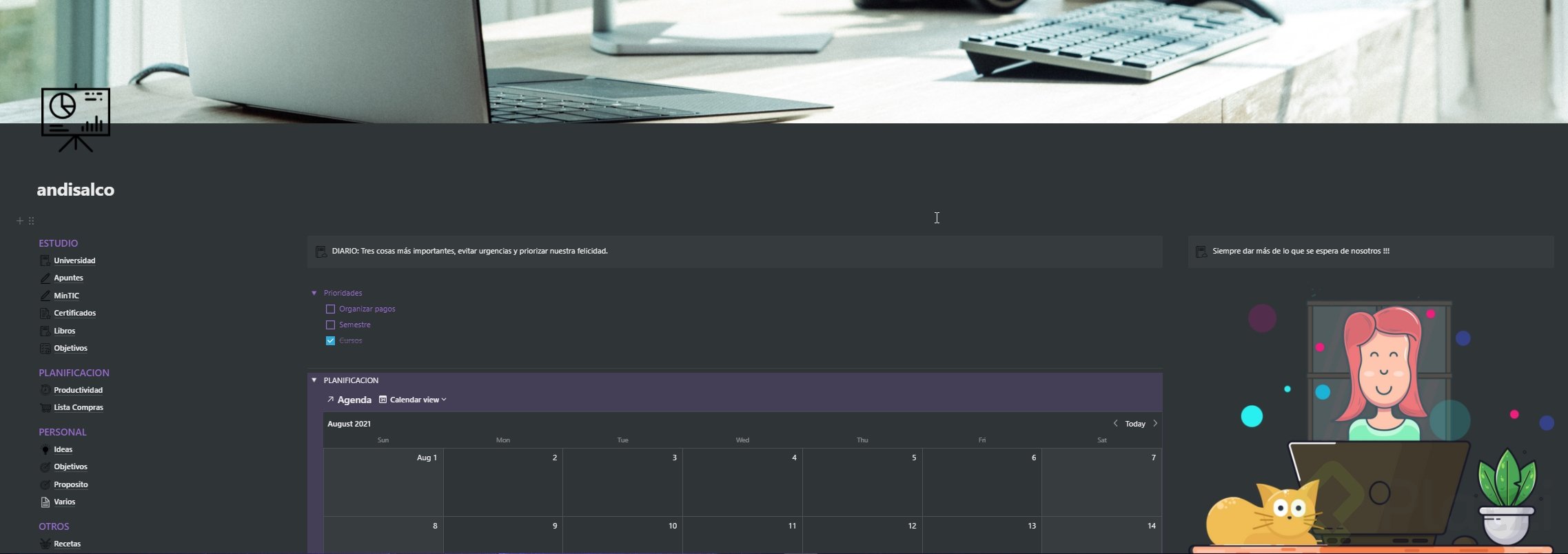Viewport: 1568px width, 554px height.
Task: Uncheck the completed 'Cursos' checkbox
Action: pyautogui.click(x=330, y=341)
